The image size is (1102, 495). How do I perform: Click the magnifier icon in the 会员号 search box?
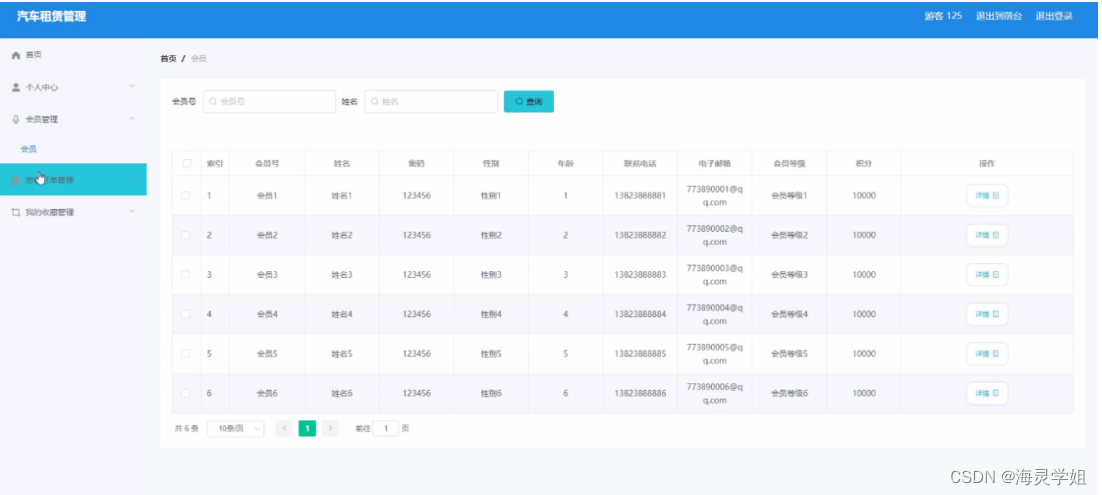coord(214,101)
